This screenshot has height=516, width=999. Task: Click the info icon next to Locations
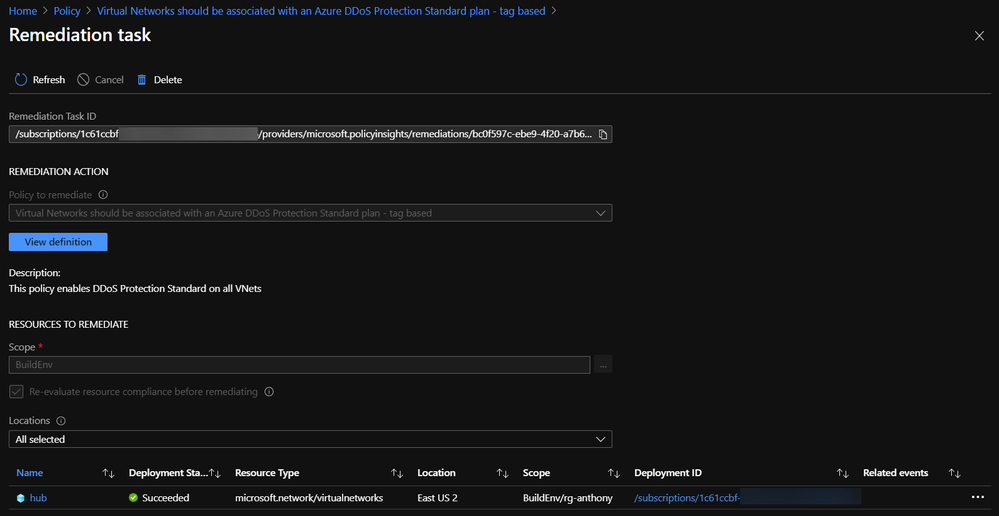coord(61,422)
